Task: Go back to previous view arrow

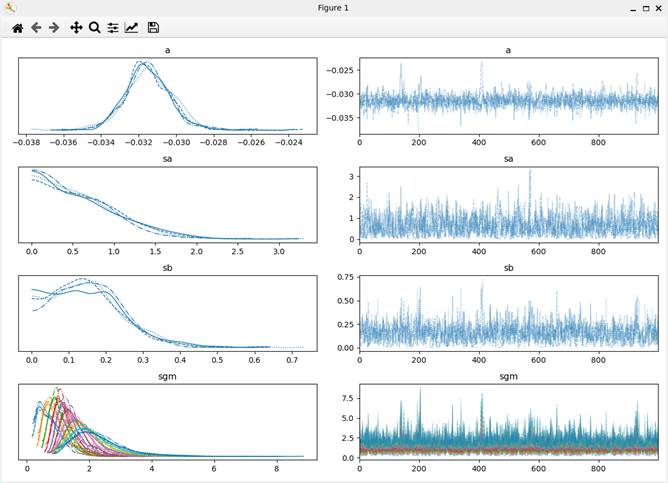Action: (x=36, y=28)
